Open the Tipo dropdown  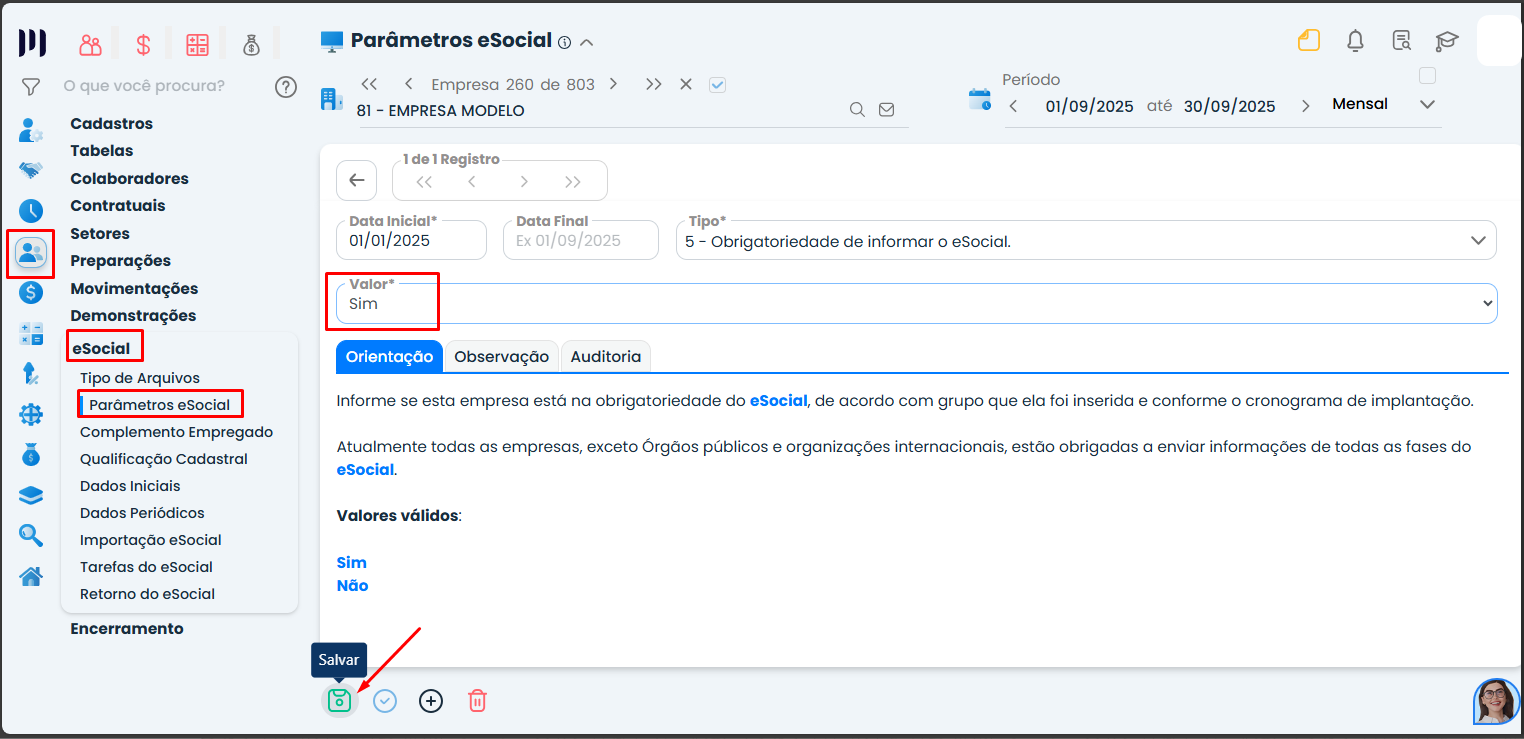(x=1086, y=241)
